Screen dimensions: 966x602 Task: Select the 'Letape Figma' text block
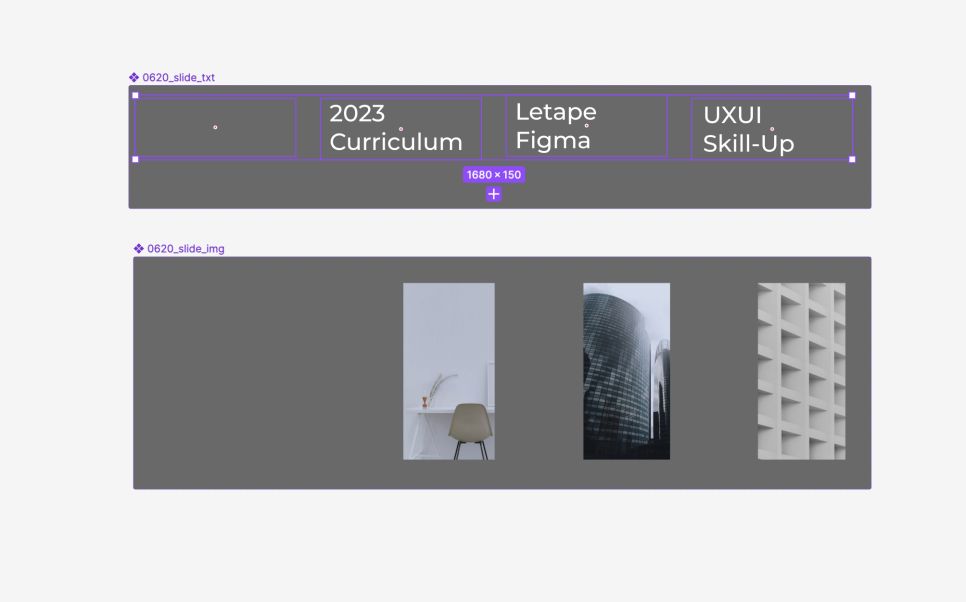coord(586,126)
